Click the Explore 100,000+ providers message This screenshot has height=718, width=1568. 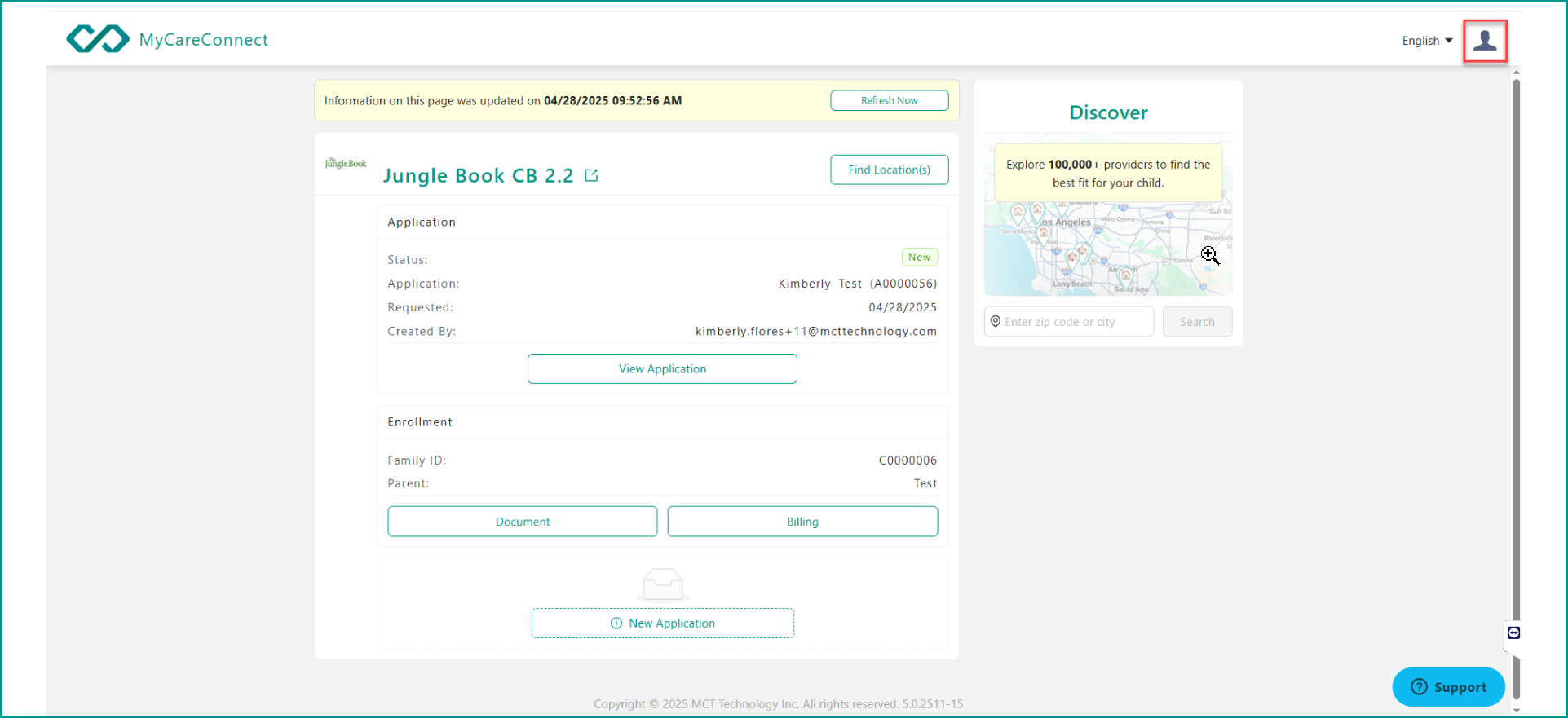[1108, 174]
